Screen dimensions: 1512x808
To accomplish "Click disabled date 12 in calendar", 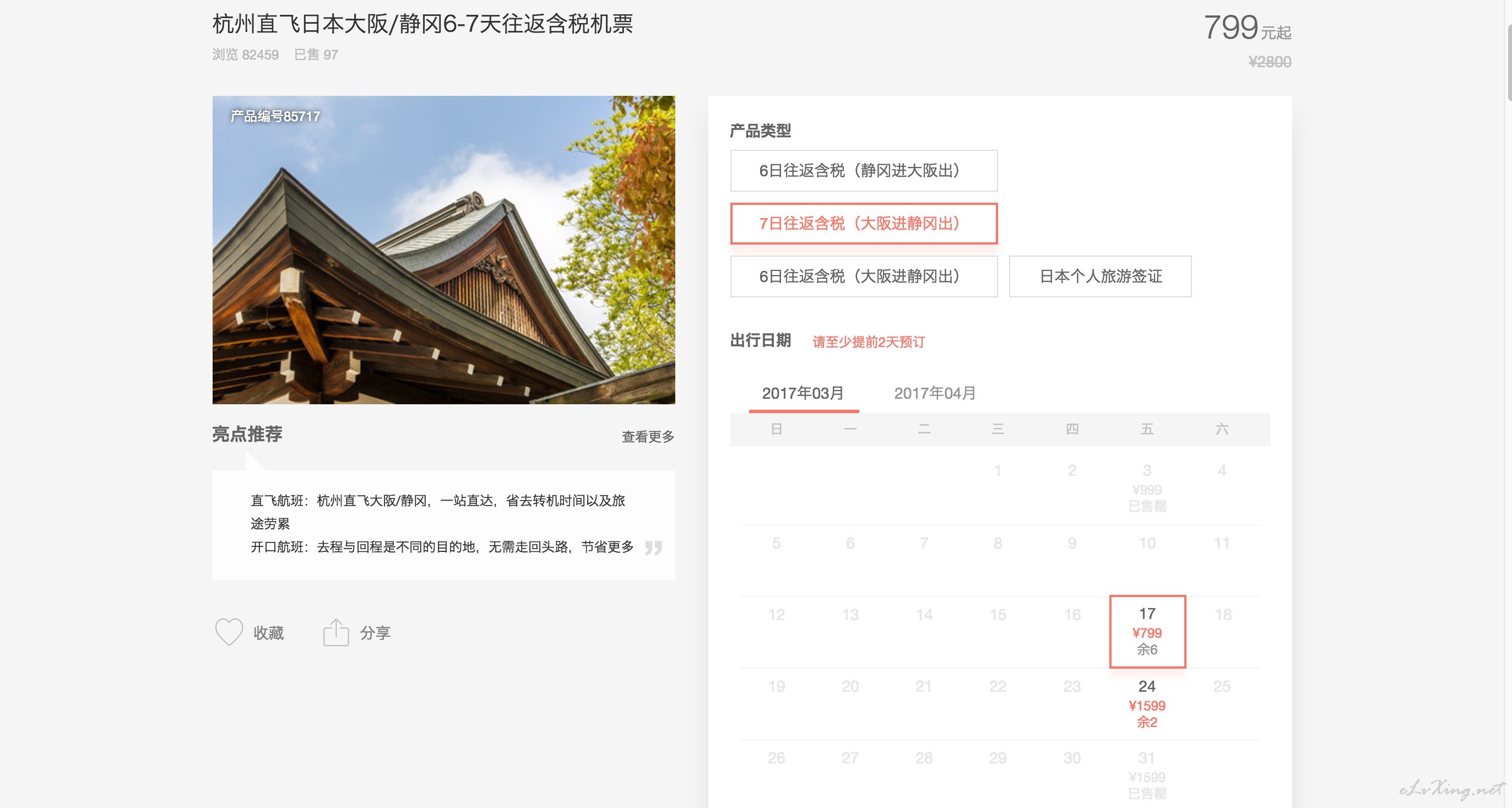I will click(x=776, y=614).
